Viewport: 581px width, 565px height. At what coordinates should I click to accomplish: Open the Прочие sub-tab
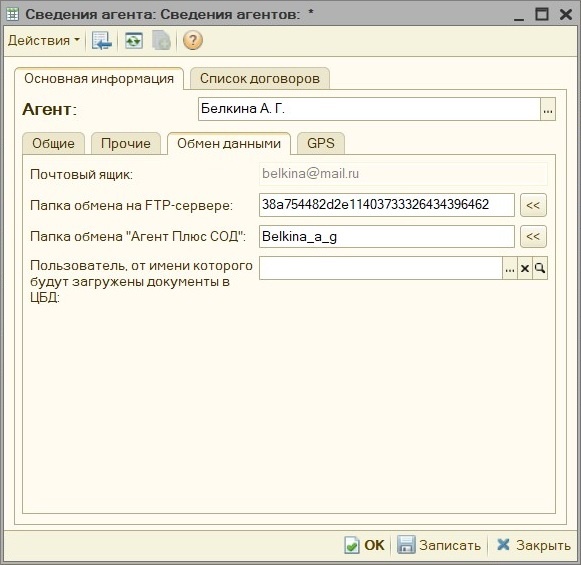[126, 143]
